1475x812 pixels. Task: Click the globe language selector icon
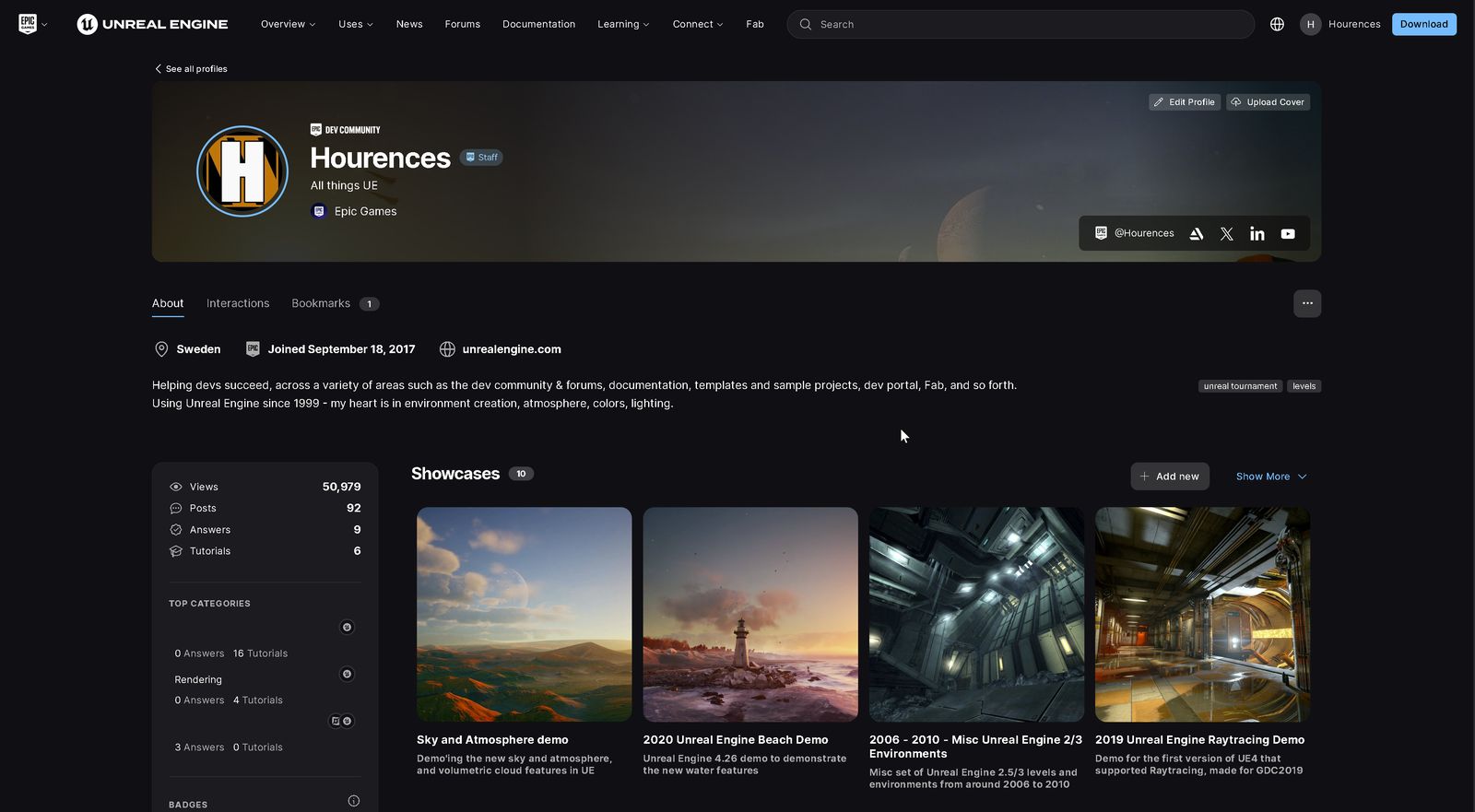point(1277,25)
